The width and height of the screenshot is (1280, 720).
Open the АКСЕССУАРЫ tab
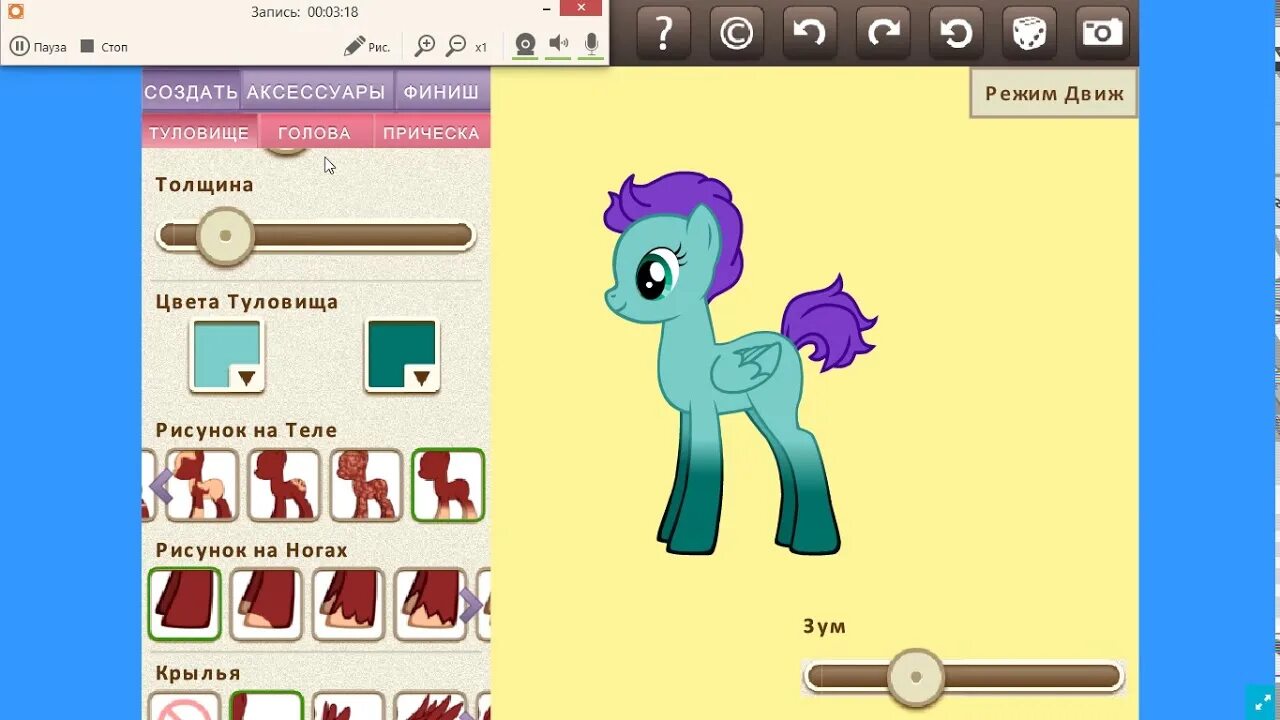click(x=316, y=92)
